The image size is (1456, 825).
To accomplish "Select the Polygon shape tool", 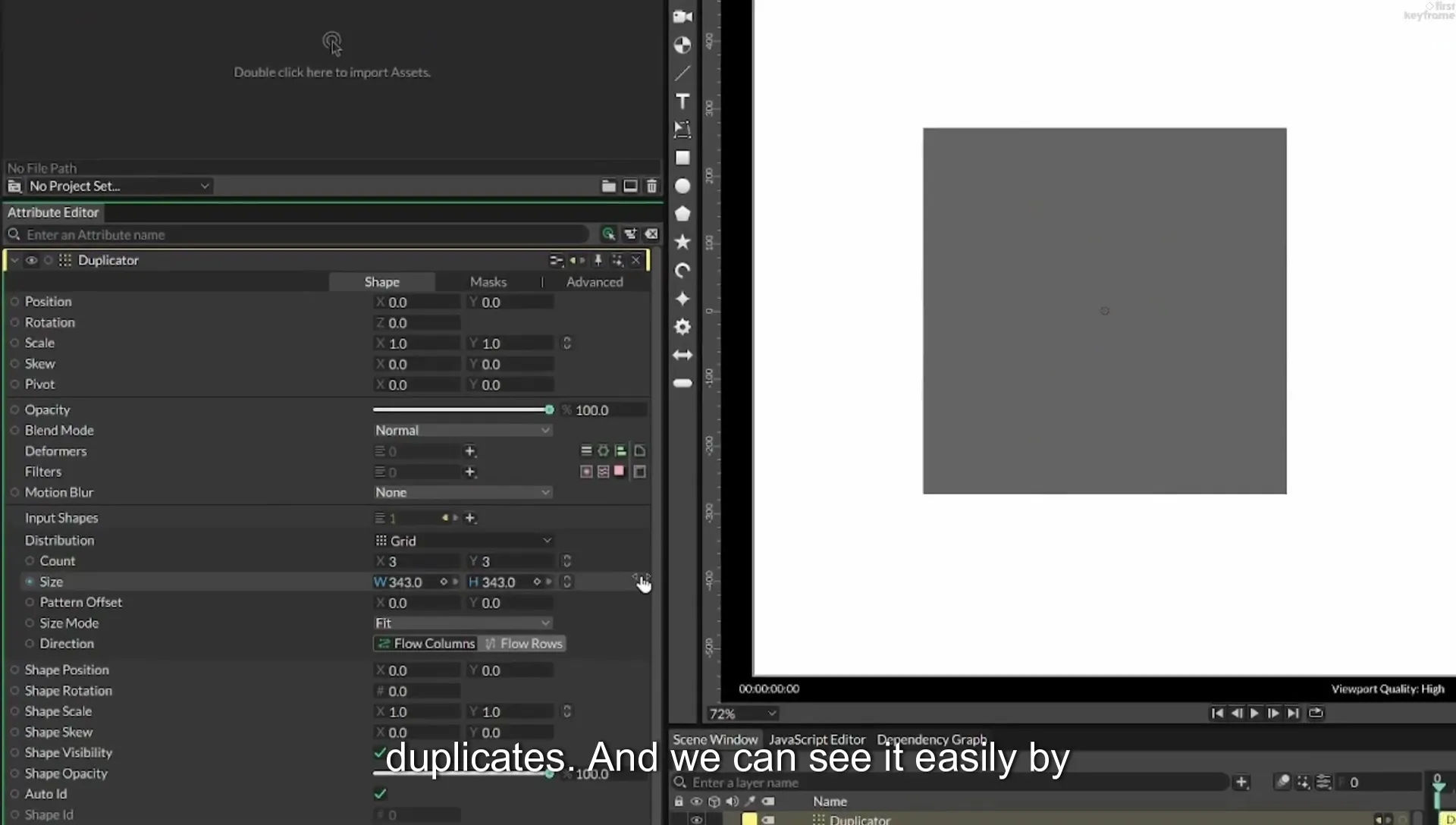I will (682, 214).
